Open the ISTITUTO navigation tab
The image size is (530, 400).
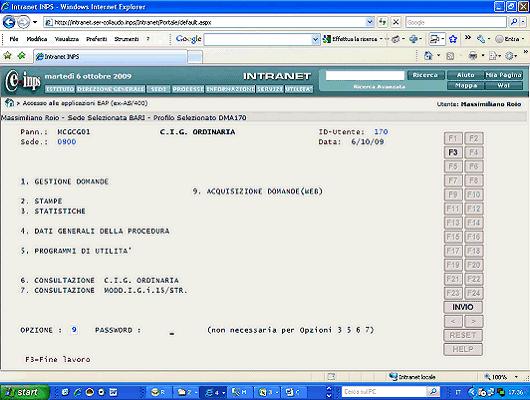[x=60, y=89]
